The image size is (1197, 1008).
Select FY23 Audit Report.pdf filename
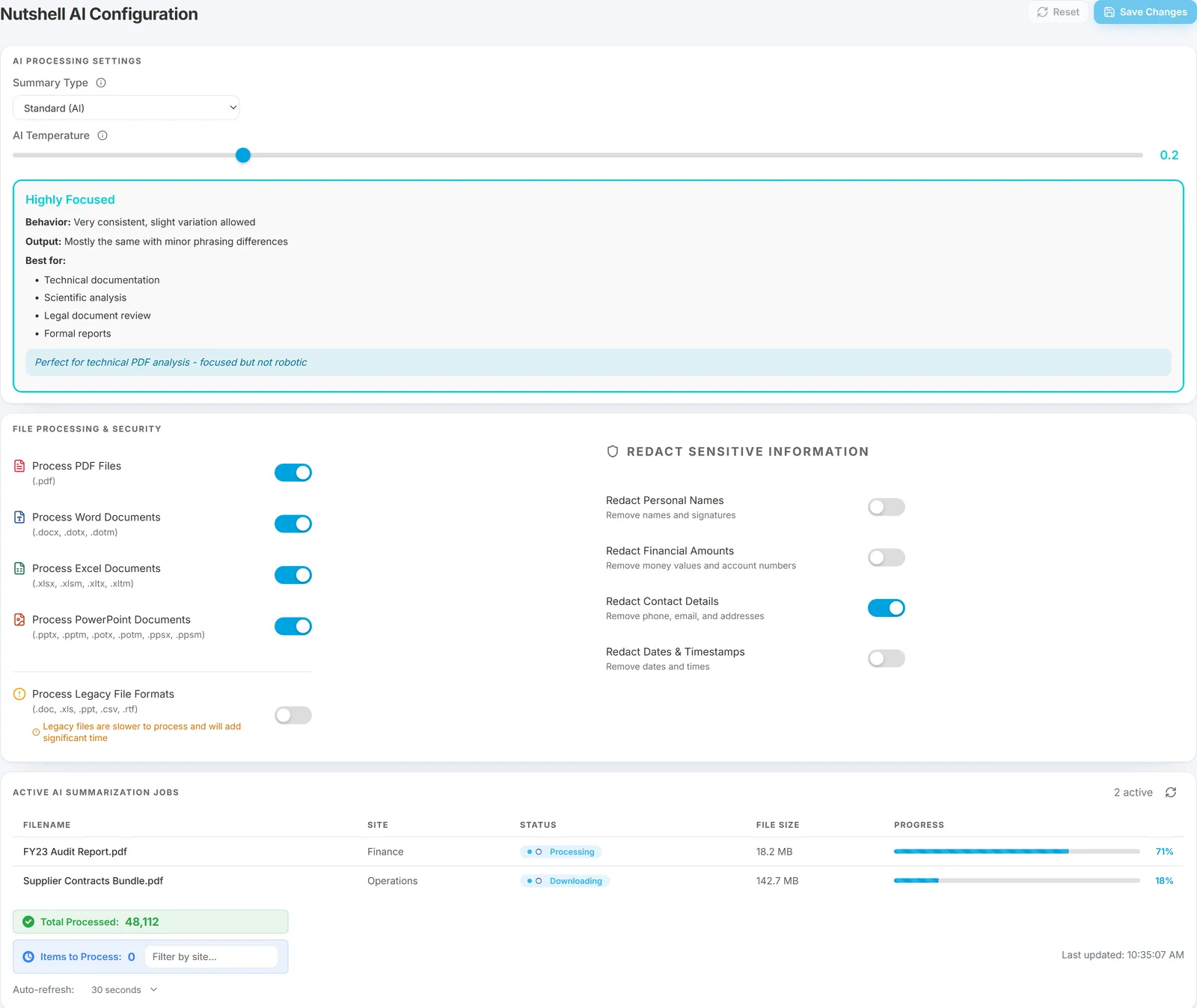(x=75, y=852)
